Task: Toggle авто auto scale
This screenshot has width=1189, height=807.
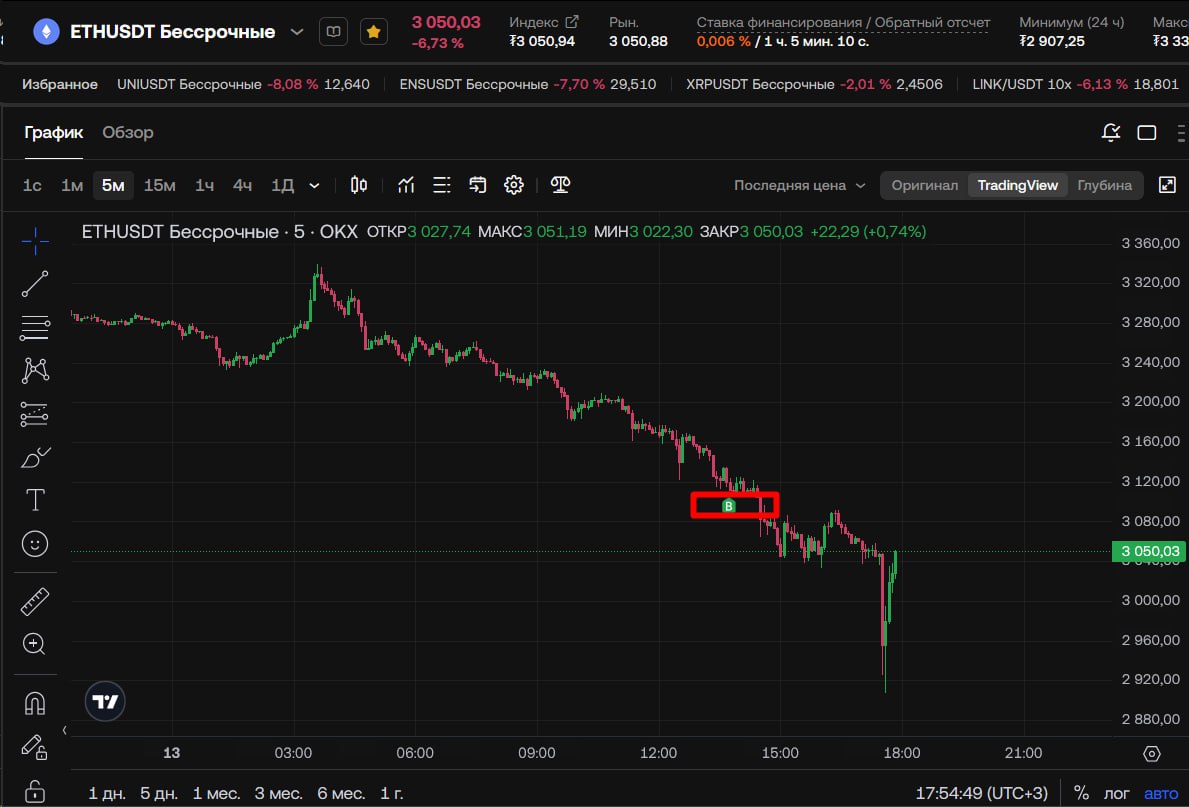Action: [x=1161, y=794]
